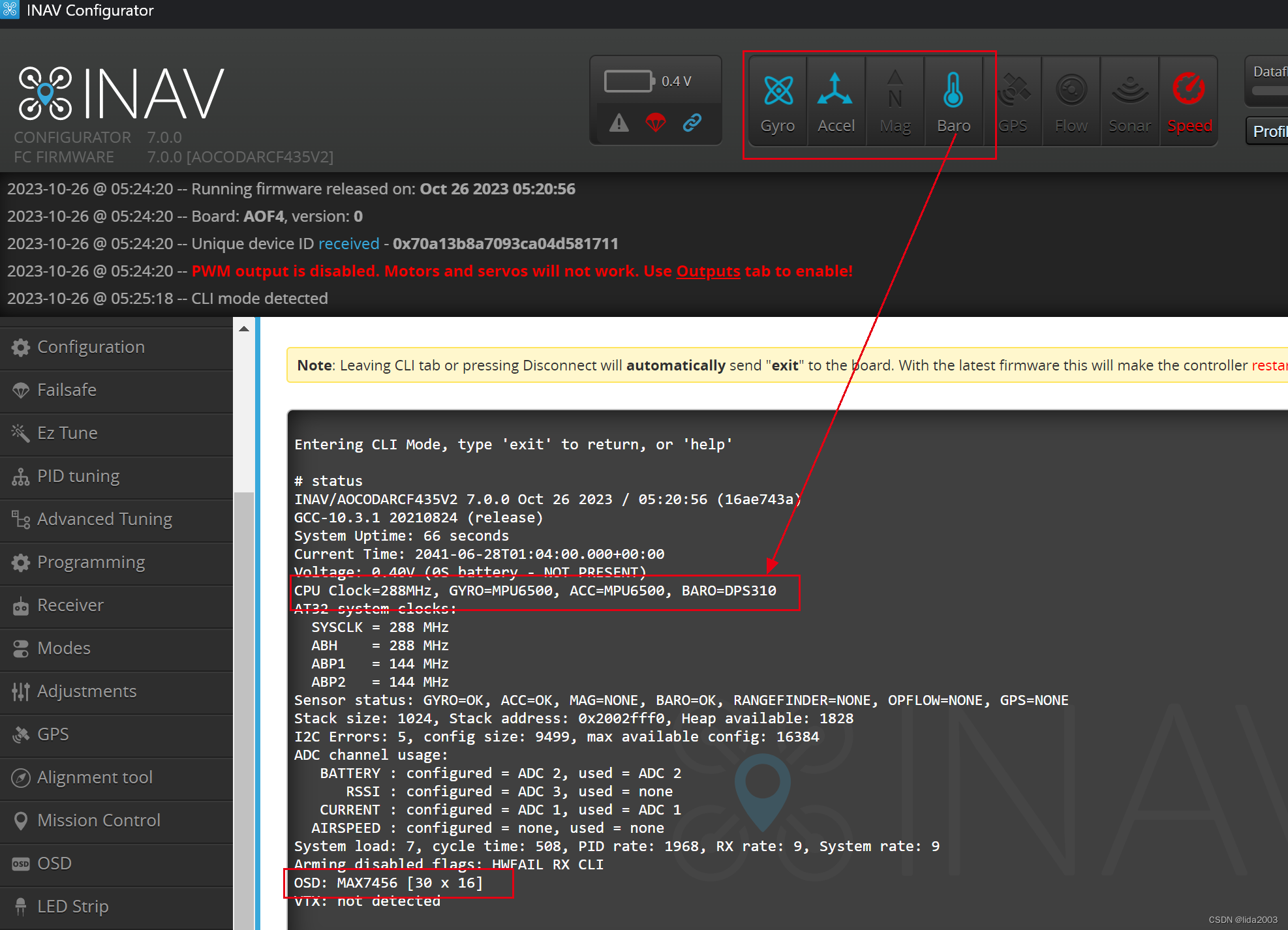Viewport: 1288px width, 930px height.
Task: Click the 'OSD: MAX7456 [30 x 16]' line
Action: [388, 882]
